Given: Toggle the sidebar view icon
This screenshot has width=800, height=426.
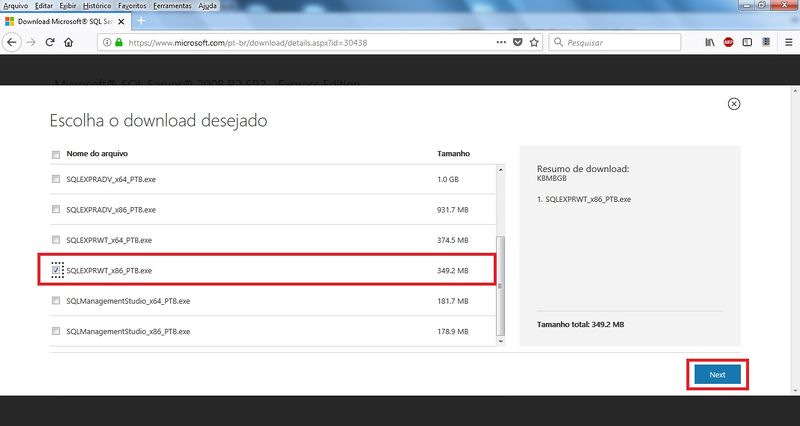Looking at the screenshot, I should pyautogui.click(x=747, y=42).
